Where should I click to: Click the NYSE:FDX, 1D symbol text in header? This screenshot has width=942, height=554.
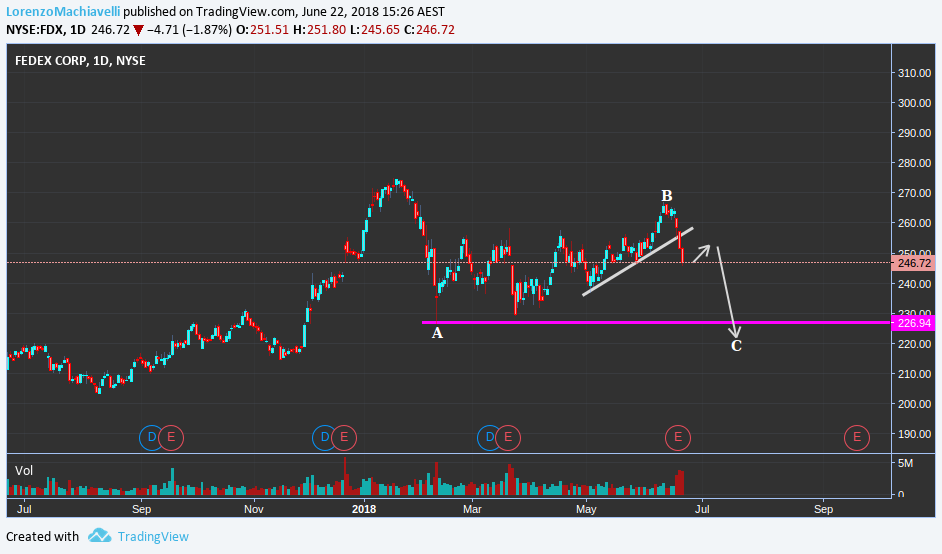point(46,29)
